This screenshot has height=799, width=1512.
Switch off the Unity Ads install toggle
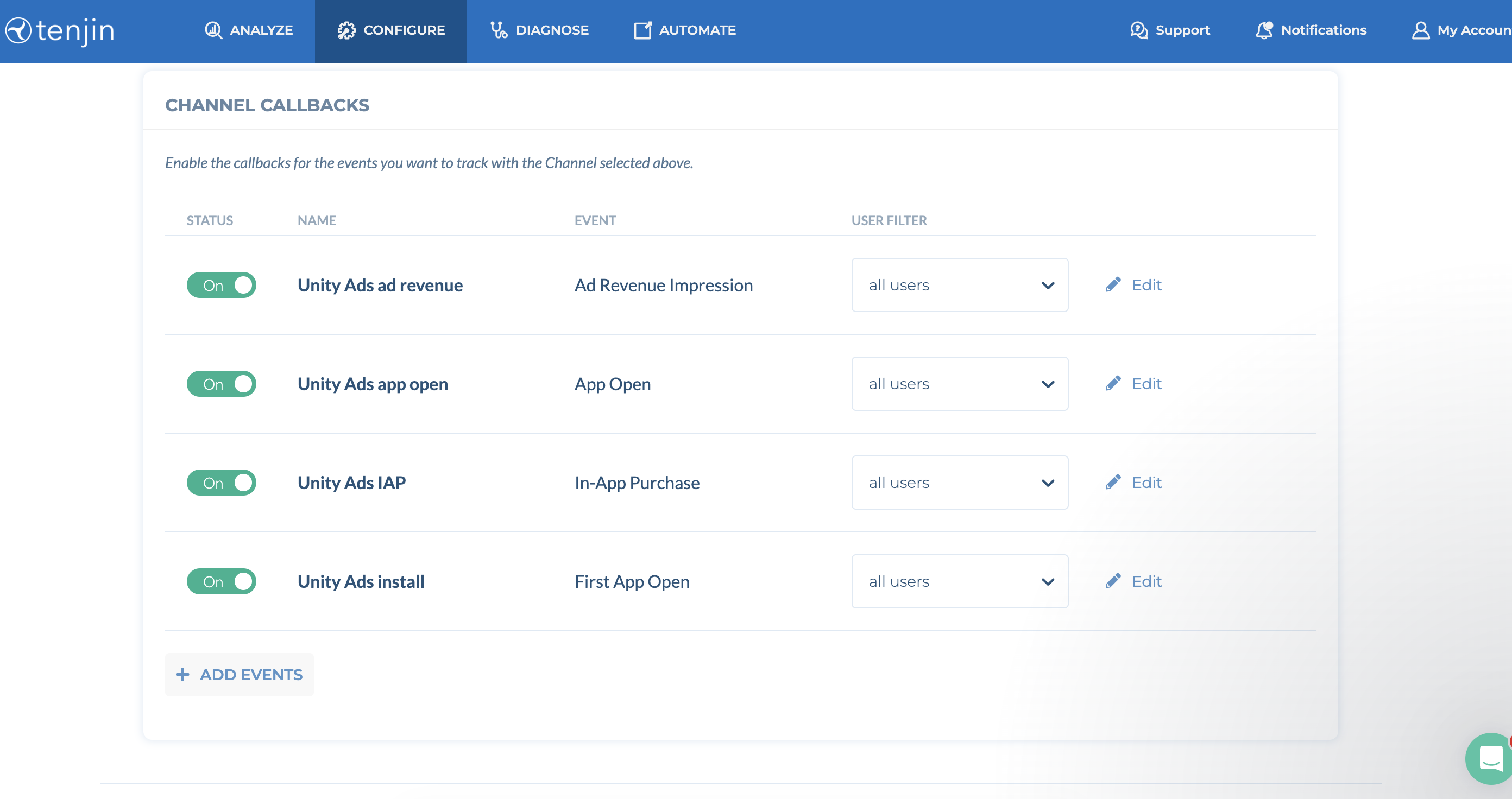221,582
